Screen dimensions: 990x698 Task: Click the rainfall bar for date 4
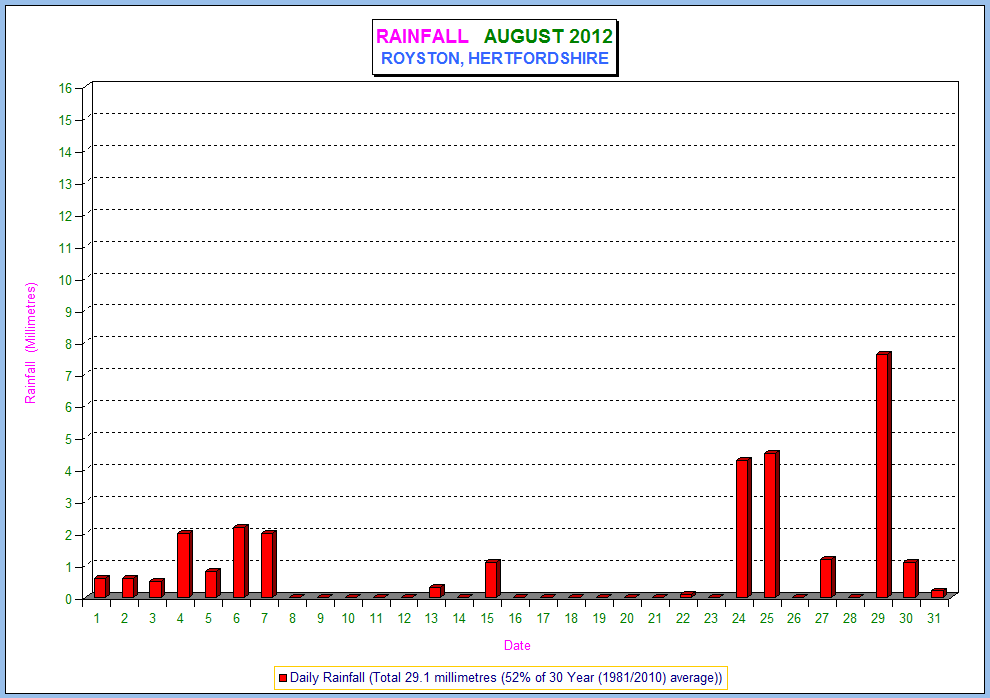[x=184, y=564]
